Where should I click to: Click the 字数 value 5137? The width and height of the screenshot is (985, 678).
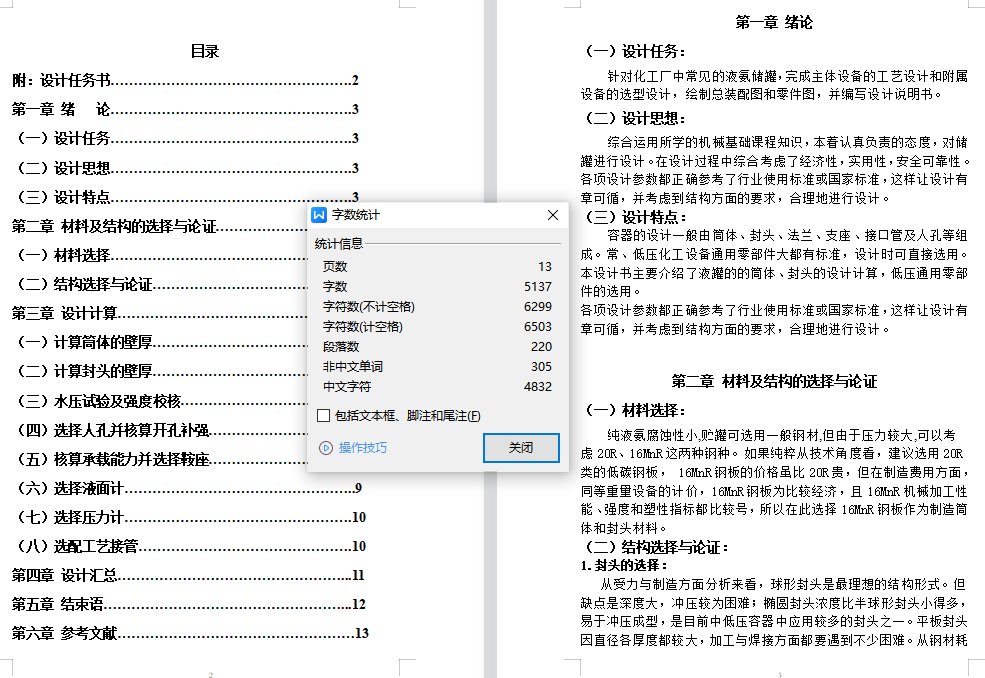(537, 287)
